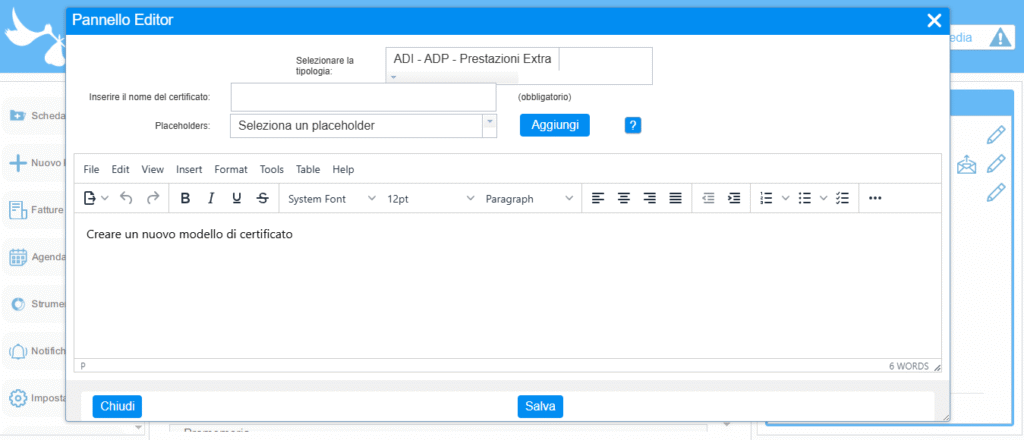Toggle bold formatting in editor toolbar

click(185, 198)
